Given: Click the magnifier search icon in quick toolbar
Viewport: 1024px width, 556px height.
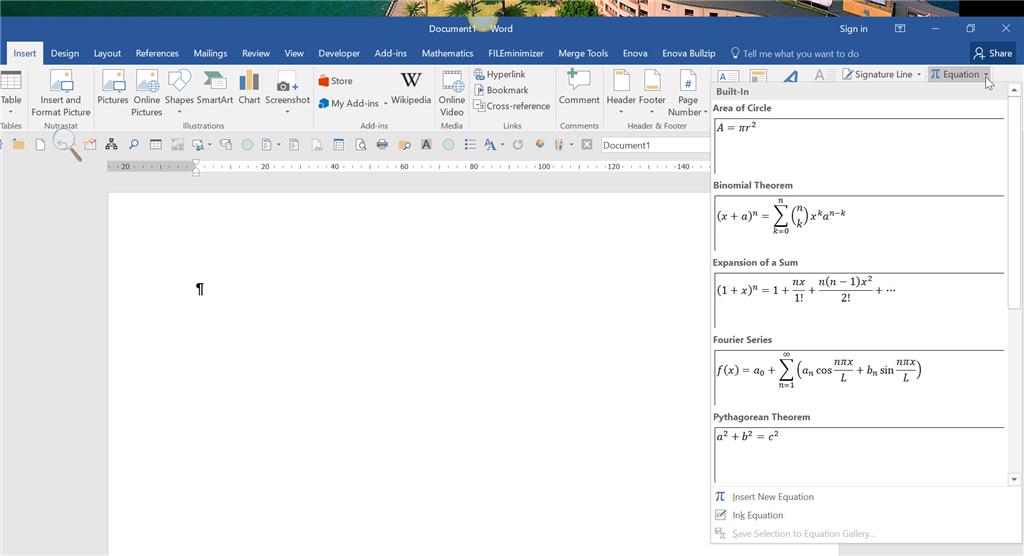Looking at the screenshot, I should [133, 145].
